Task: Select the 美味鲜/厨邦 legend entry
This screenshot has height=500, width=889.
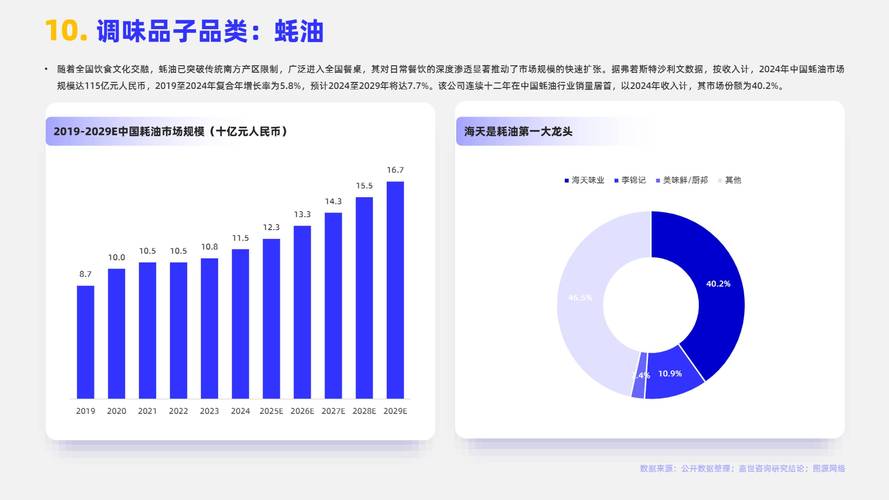Action: (x=685, y=180)
